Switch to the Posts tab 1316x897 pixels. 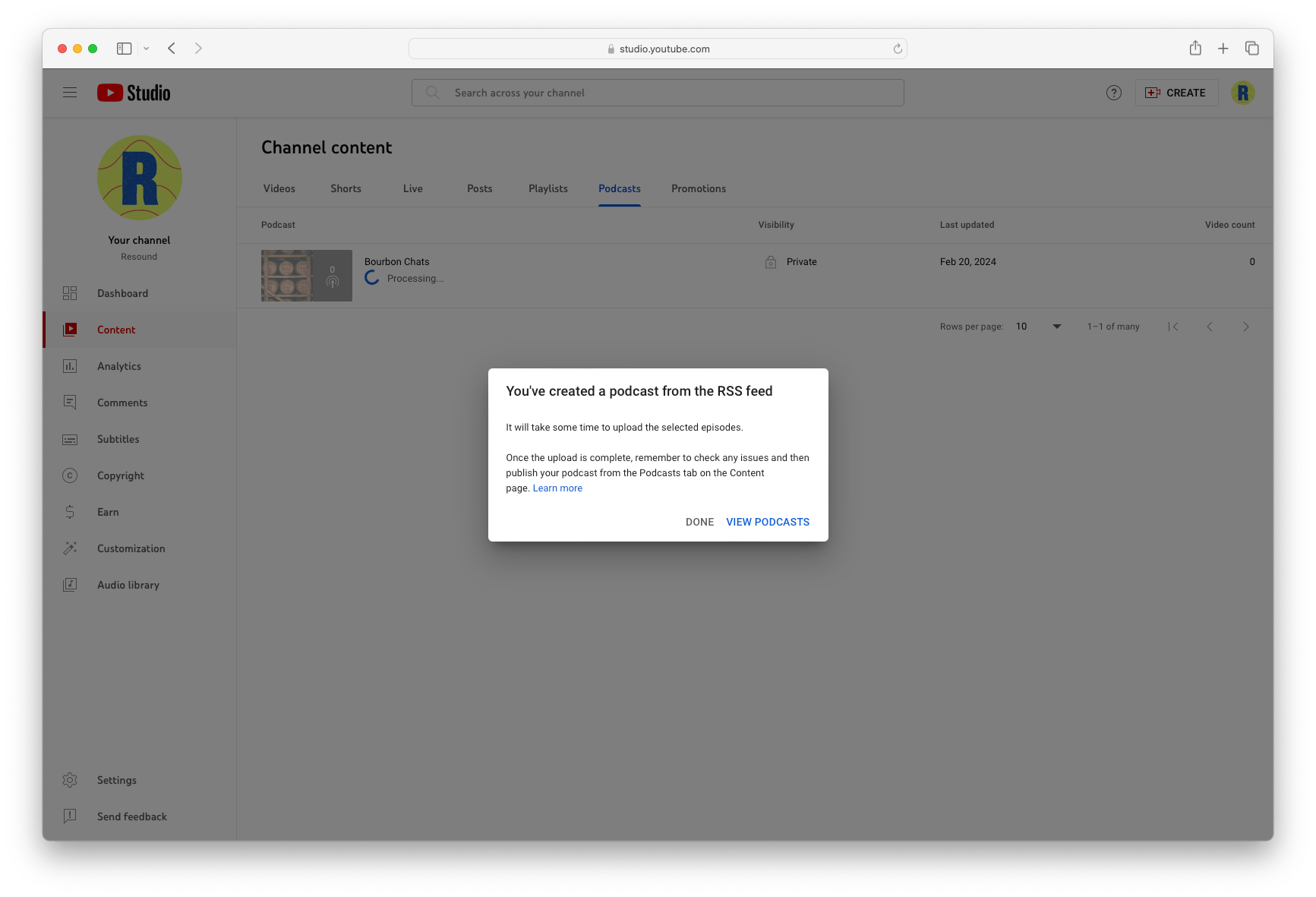[480, 188]
